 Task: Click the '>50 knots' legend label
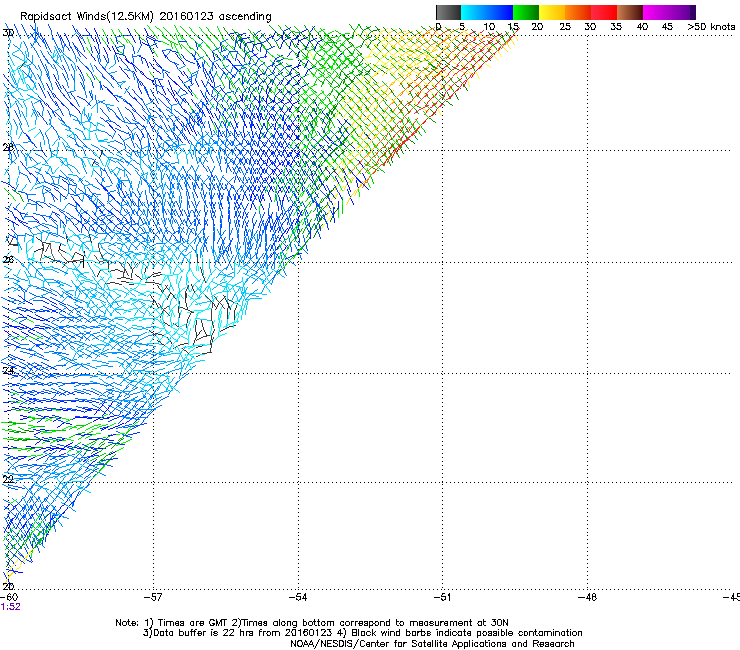(x=711, y=27)
